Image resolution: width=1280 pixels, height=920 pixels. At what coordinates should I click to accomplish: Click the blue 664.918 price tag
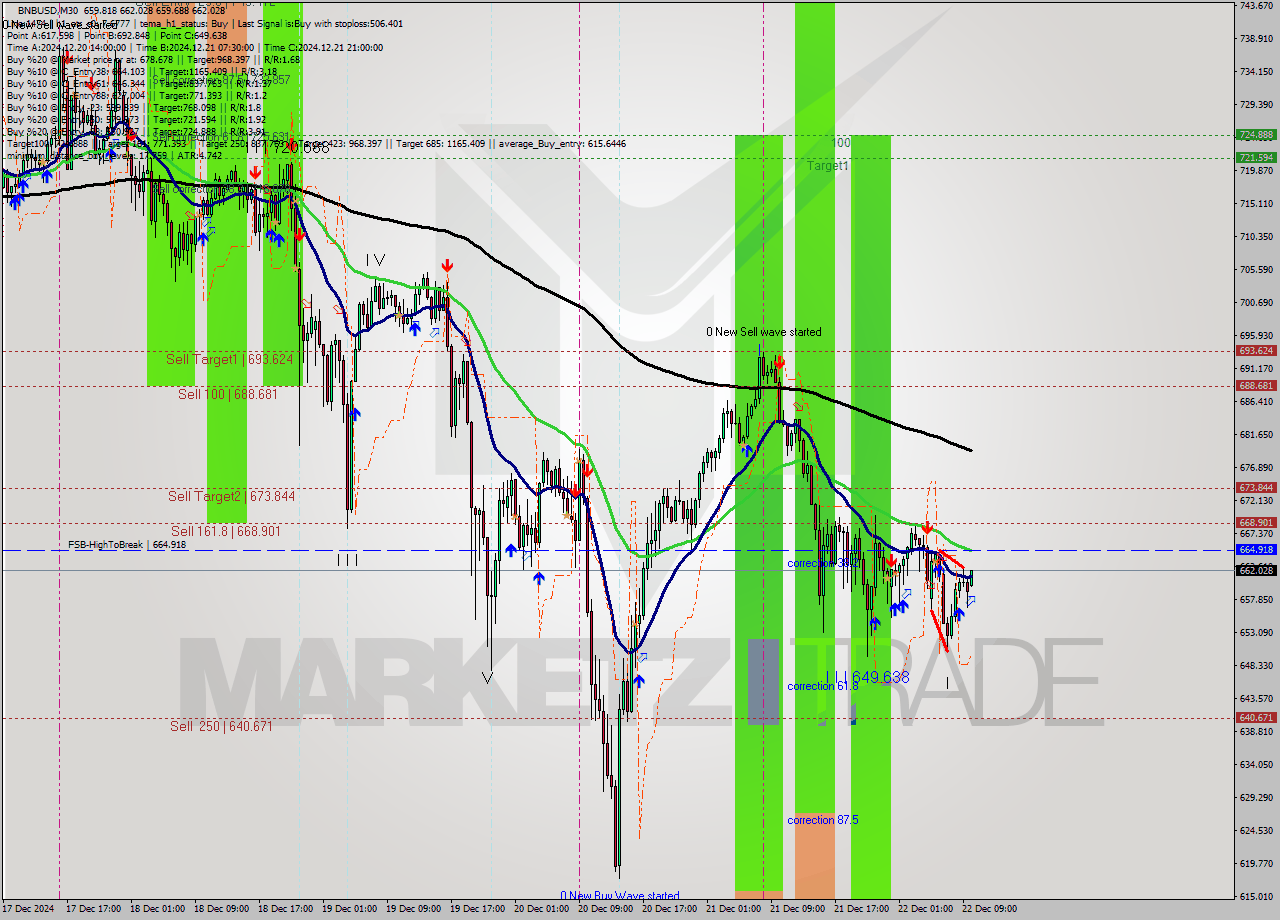point(1256,550)
